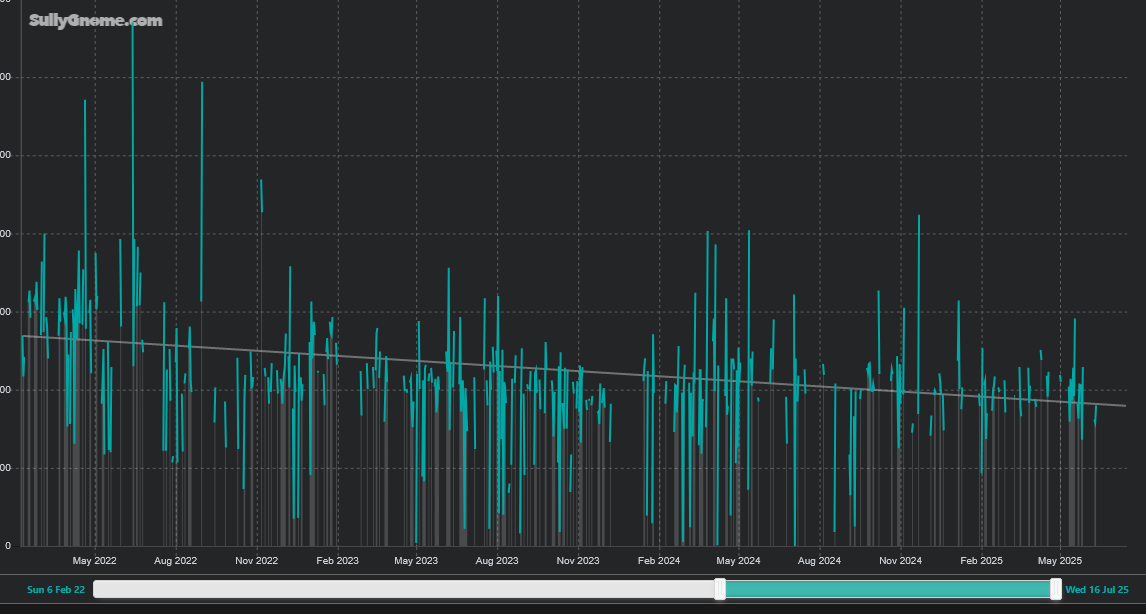Viewport: 1146px width, 614px height.
Task: Click the 'May 2023' axis label
Action: click(x=416, y=561)
